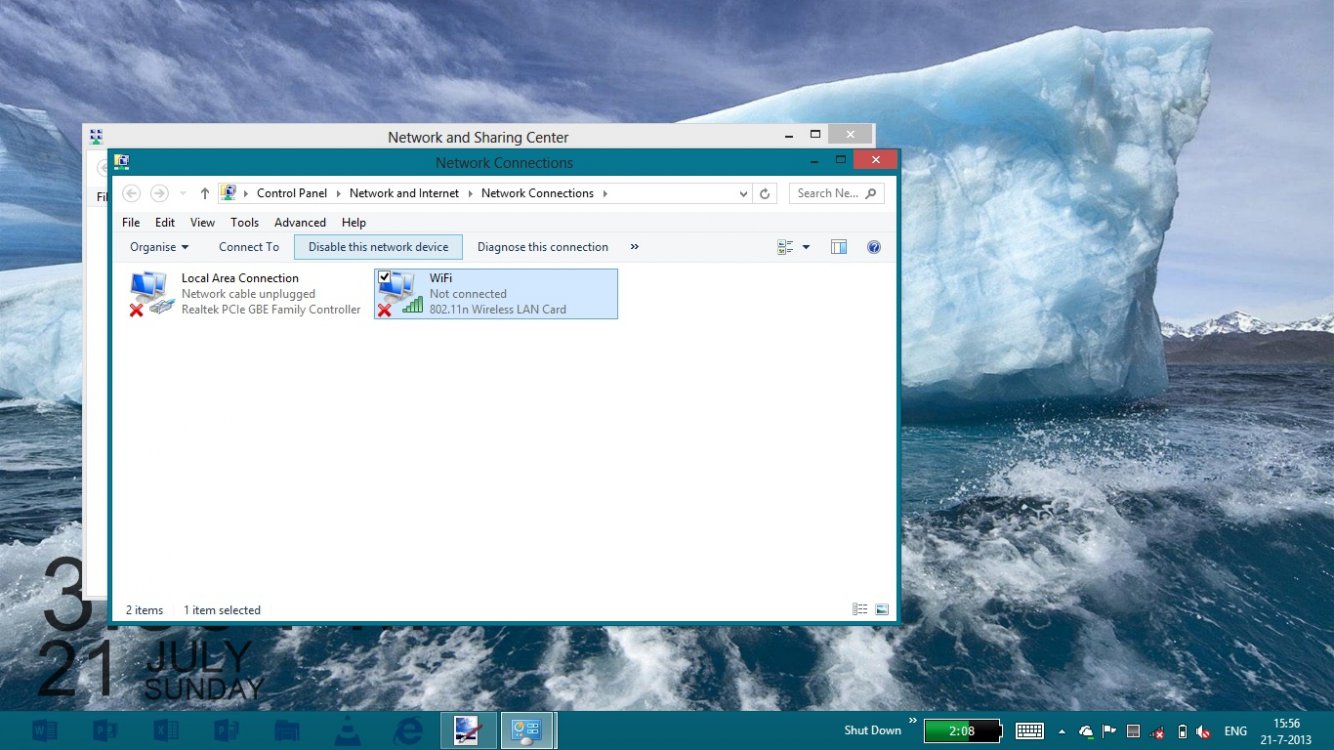Open the File menu
Image resolution: width=1334 pixels, height=750 pixels.
tap(131, 222)
